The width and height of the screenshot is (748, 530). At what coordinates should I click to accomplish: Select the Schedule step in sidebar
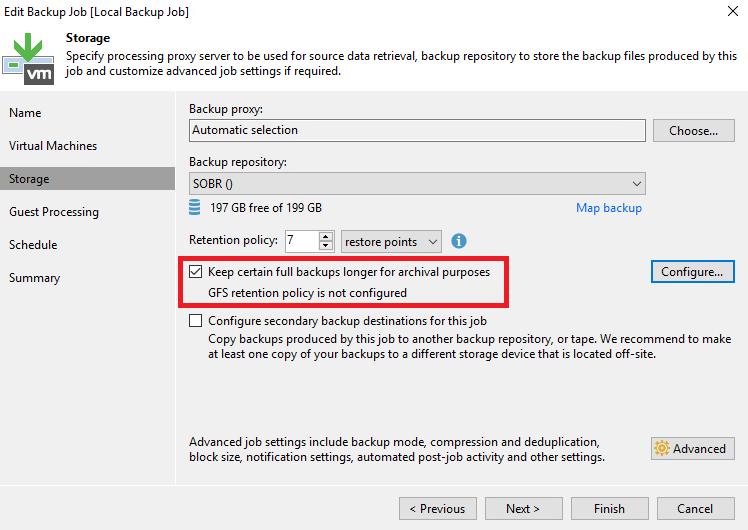point(33,245)
